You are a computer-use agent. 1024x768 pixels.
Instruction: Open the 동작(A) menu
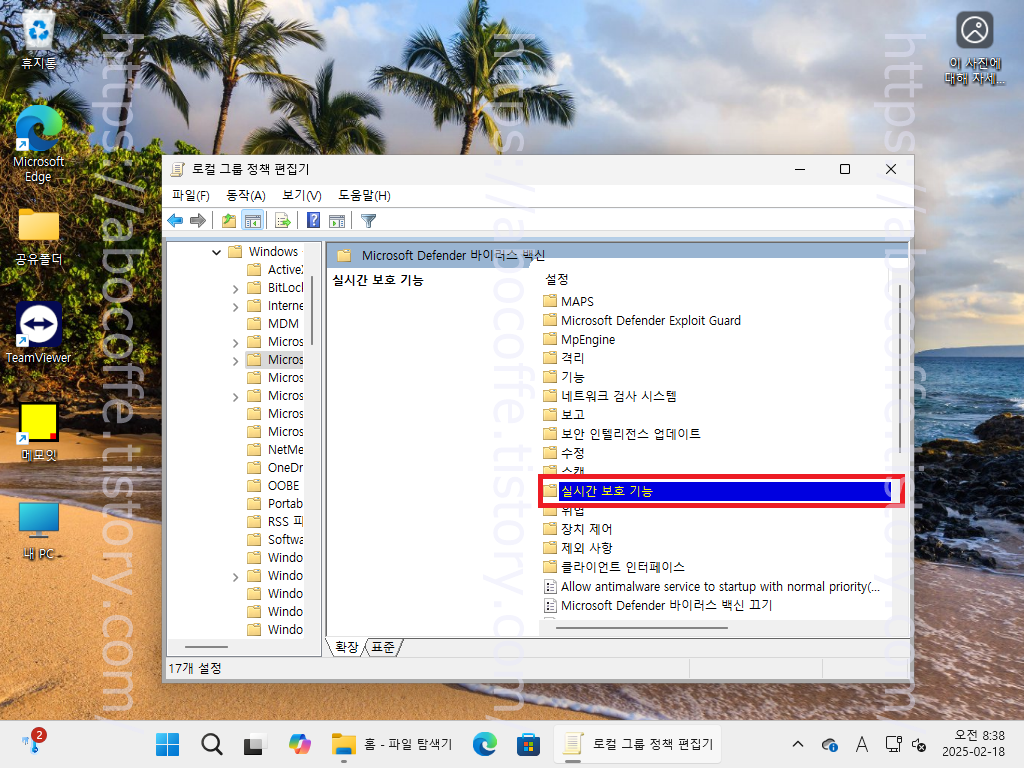click(x=246, y=195)
